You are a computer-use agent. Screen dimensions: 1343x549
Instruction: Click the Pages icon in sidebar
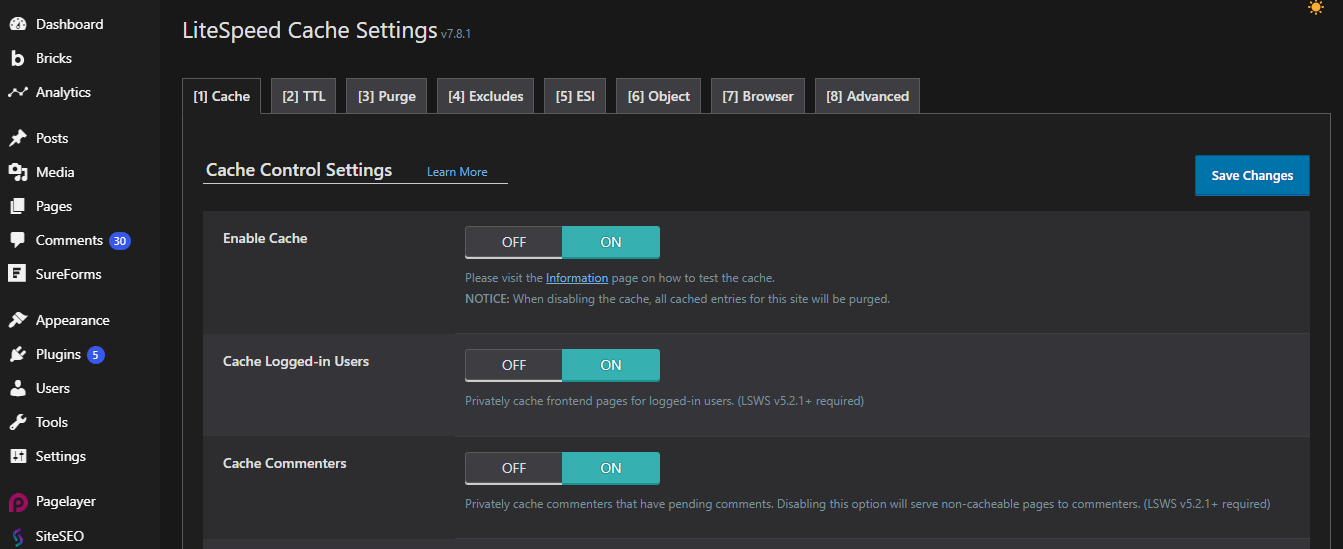pyautogui.click(x=18, y=206)
